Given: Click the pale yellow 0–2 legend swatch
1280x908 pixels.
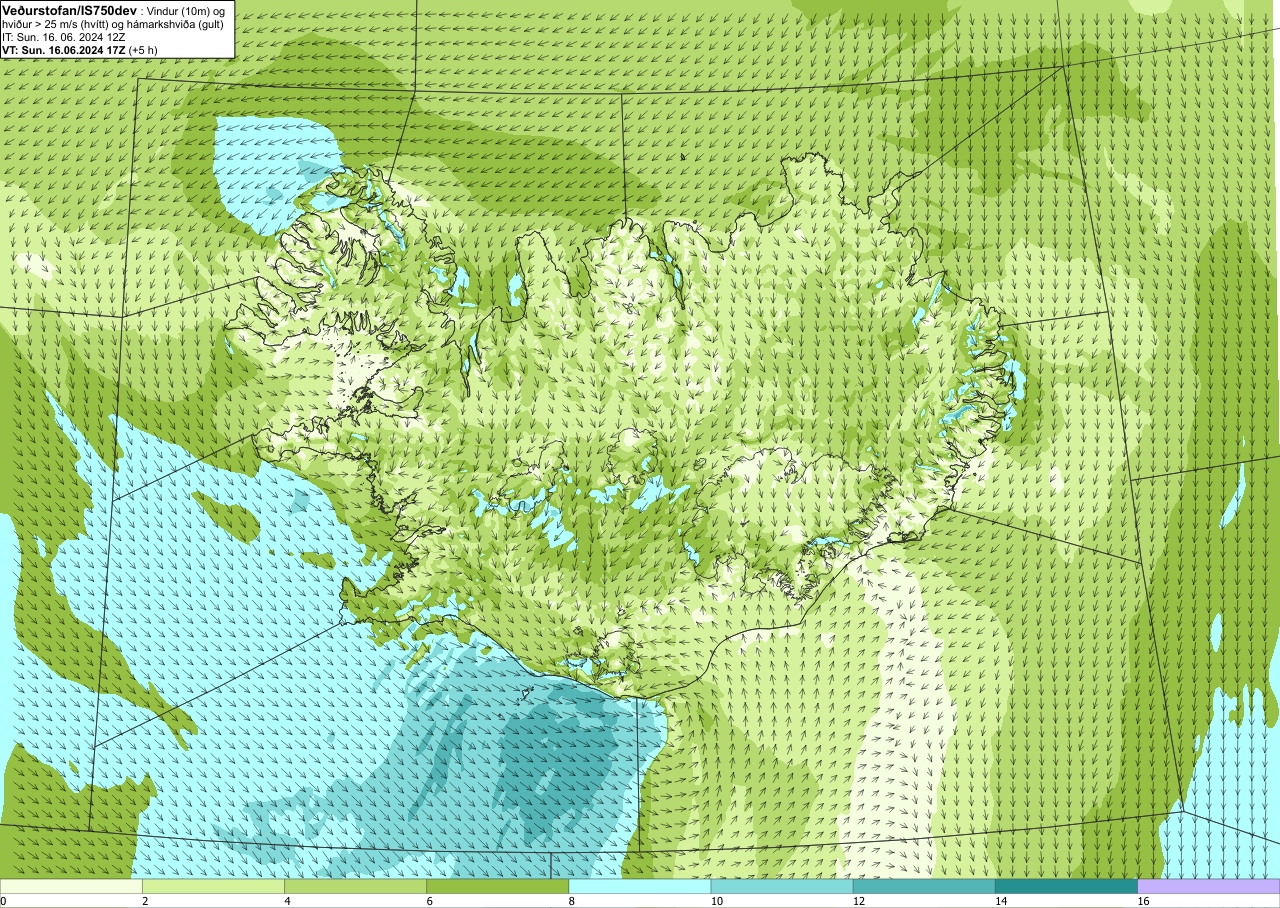Looking at the screenshot, I should [x=71, y=886].
